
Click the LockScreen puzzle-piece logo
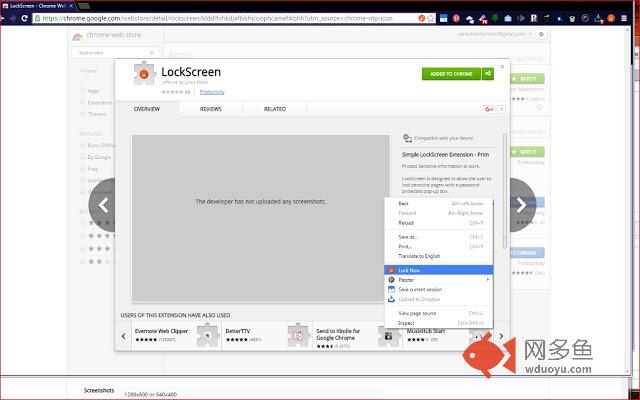pos(143,74)
